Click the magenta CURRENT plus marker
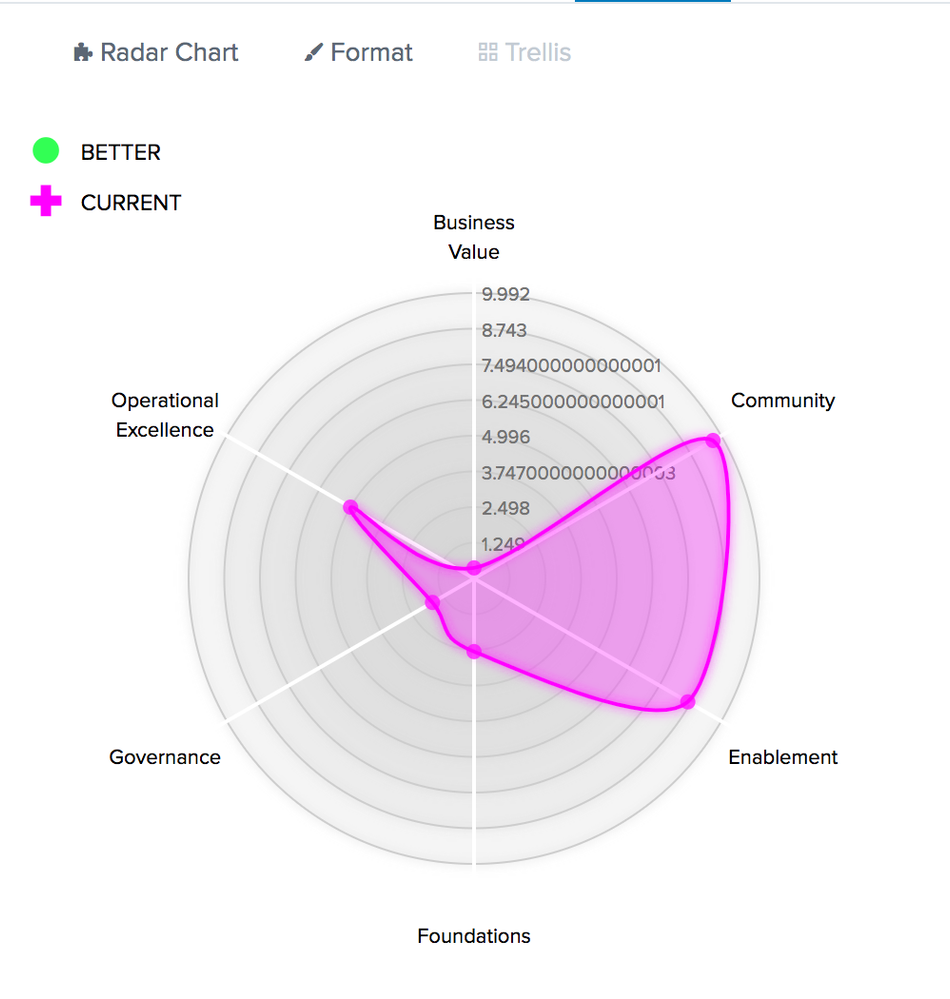 point(46,202)
